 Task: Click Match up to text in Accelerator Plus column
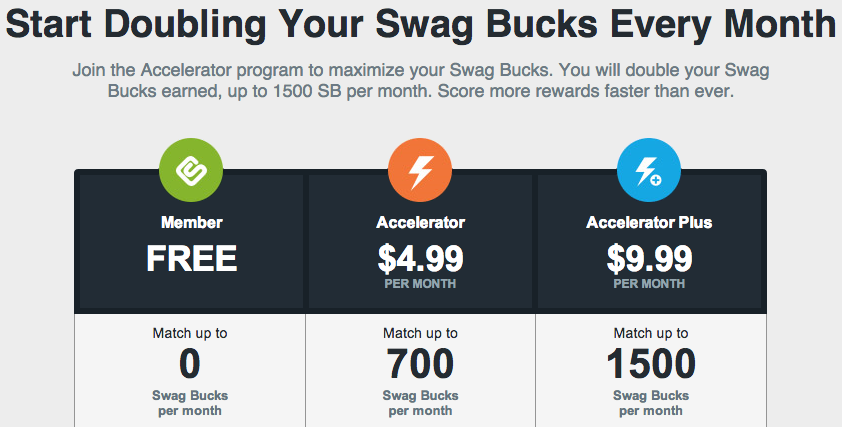click(x=651, y=333)
